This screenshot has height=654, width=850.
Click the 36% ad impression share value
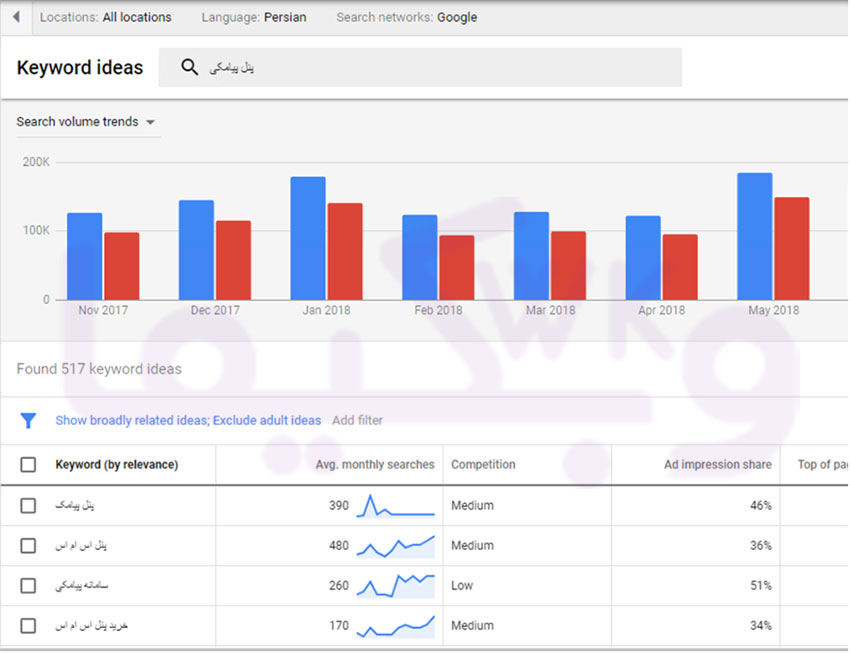[x=761, y=546]
